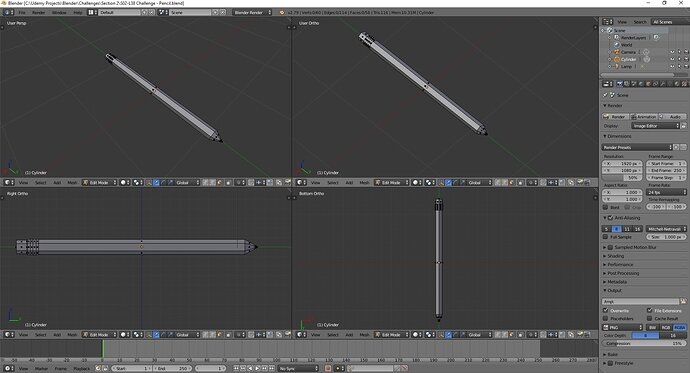Open the Marker menu in timeline
Screen dimensions: 690x373
tap(41, 369)
